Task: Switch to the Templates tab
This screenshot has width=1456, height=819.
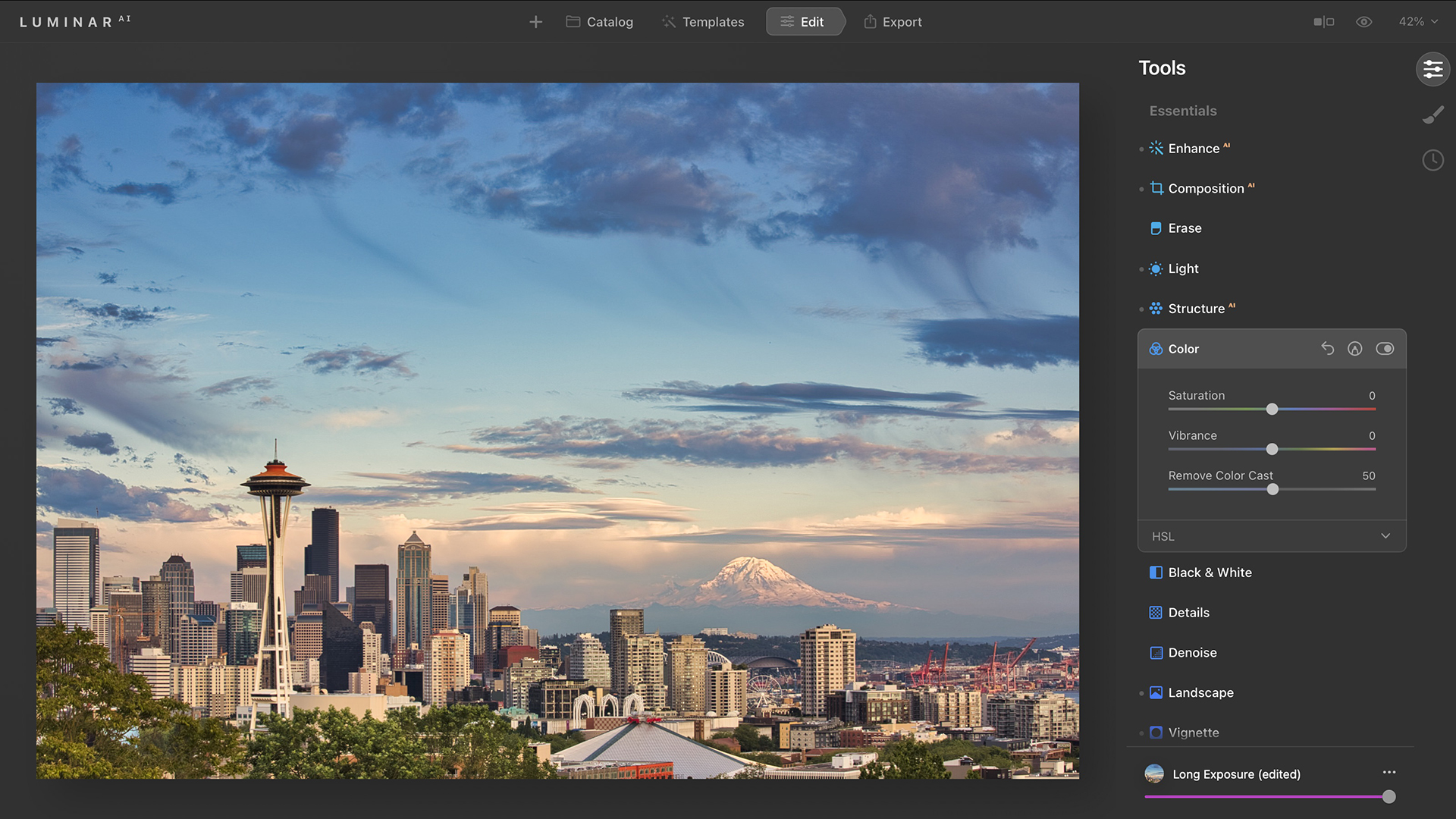Action: pos(703,22)
